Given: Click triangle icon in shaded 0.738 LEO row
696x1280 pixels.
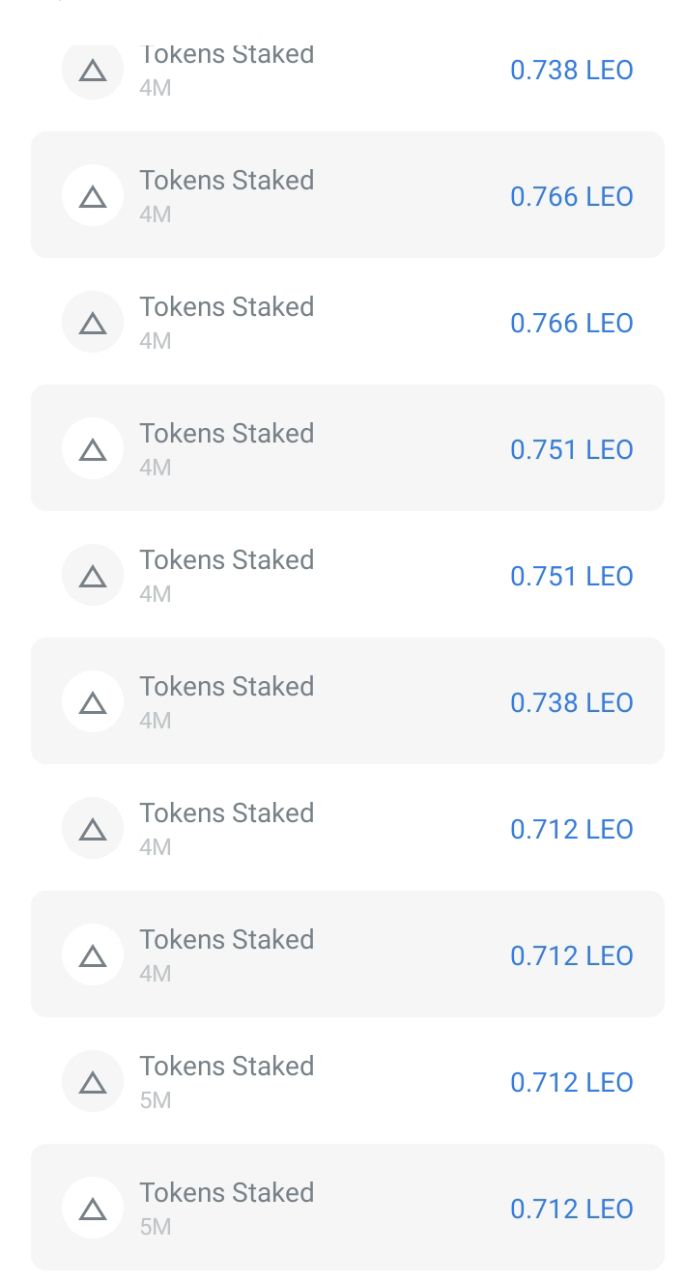Looking at the screenshot, I should [93, 702].
